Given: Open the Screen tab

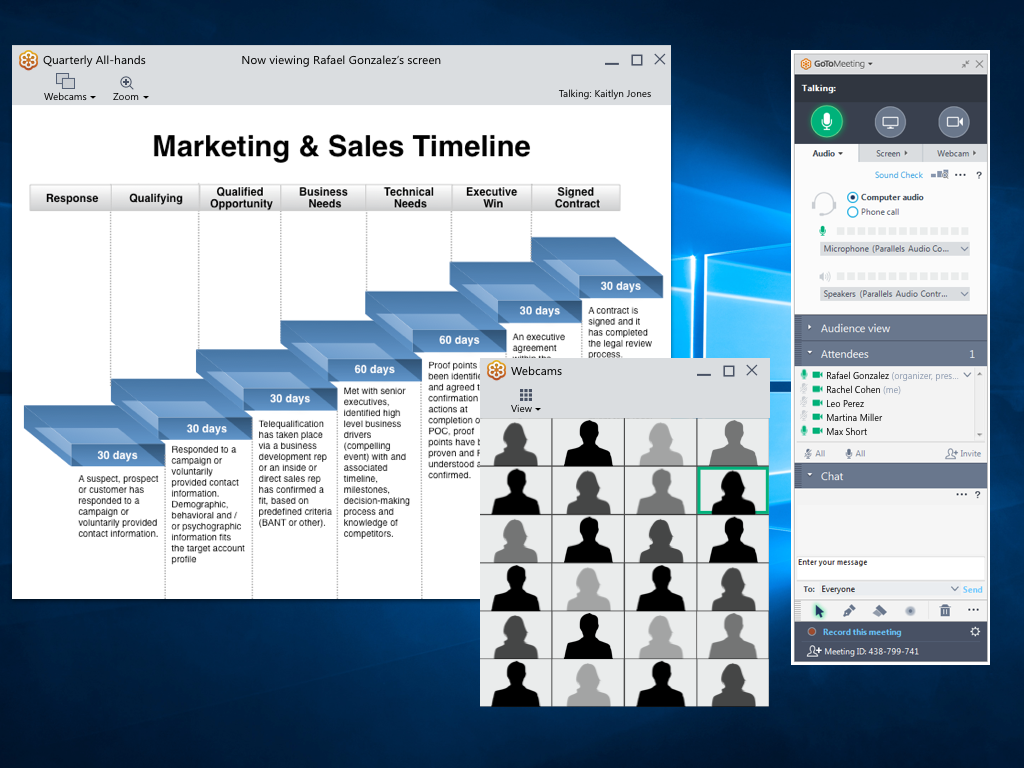Looking at the screenshot, I should (891, 153).
